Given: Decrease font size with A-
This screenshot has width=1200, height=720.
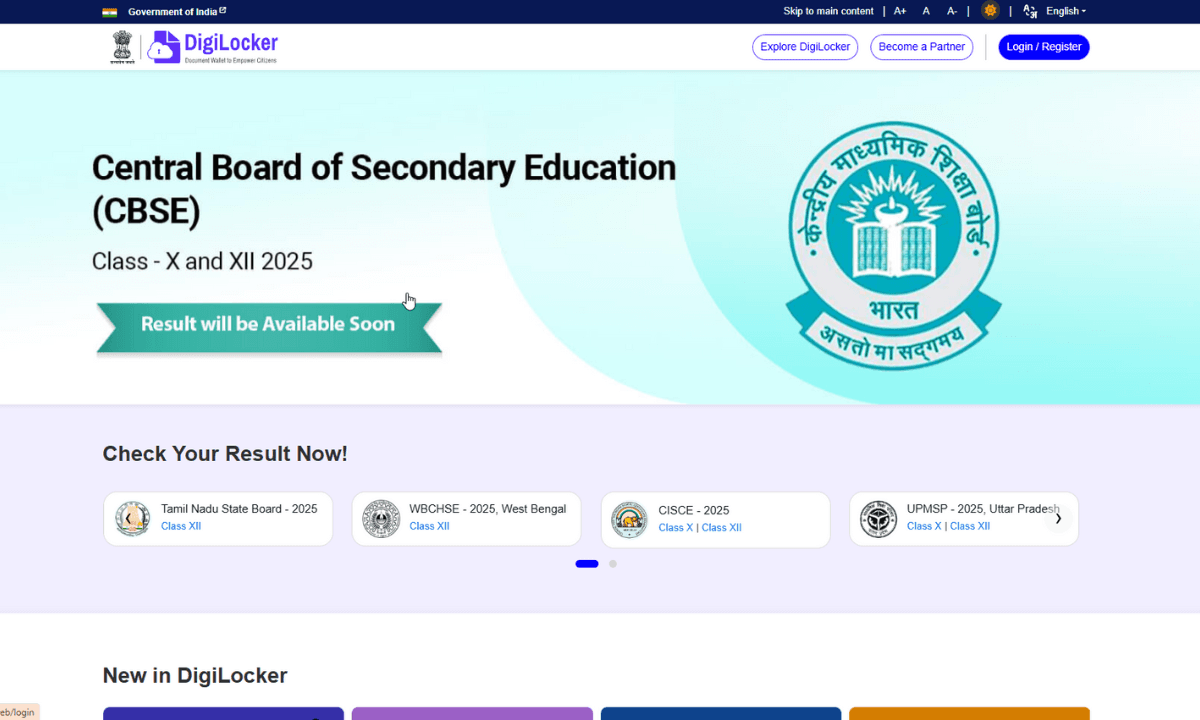Looking at the screenshot, I should (x=952, y=12).
